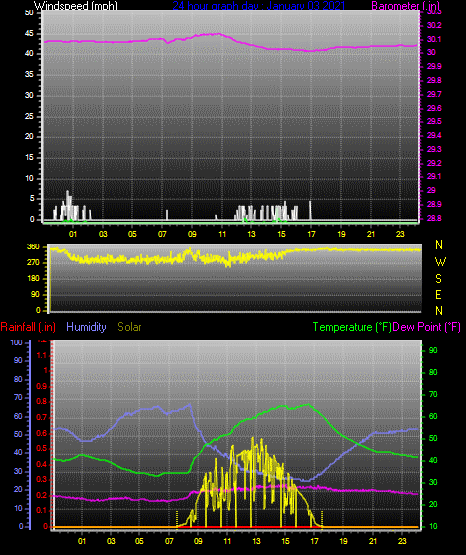Click the 180 degree tick on the wind direction axis
This screenshot has width=466, height=555.
(x=33, y=279)
